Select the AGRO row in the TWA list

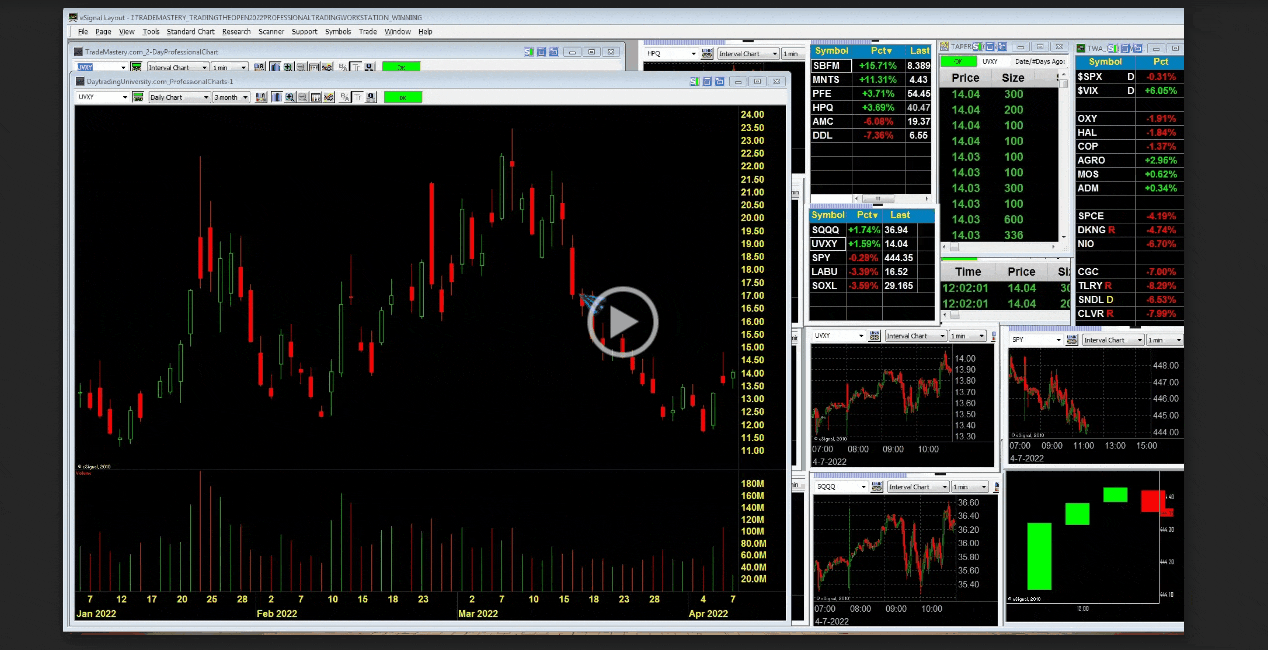pos(1129,160)
